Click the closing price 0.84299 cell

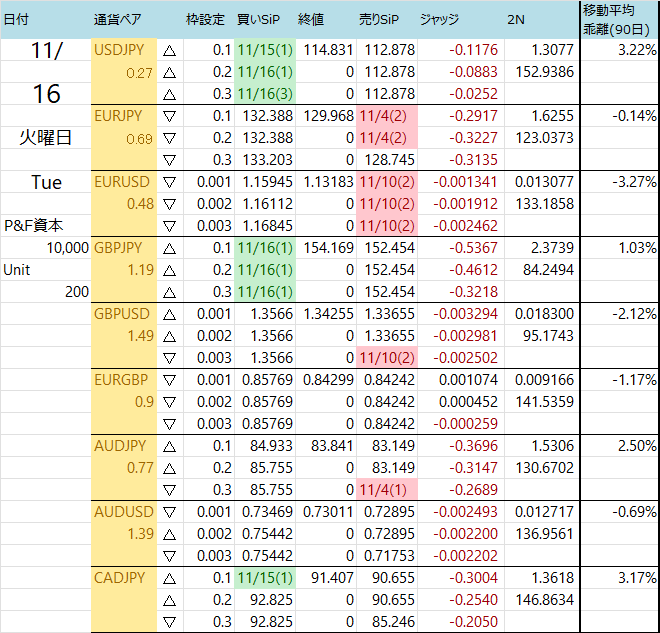pyautogui.click(x=326, y=380)
